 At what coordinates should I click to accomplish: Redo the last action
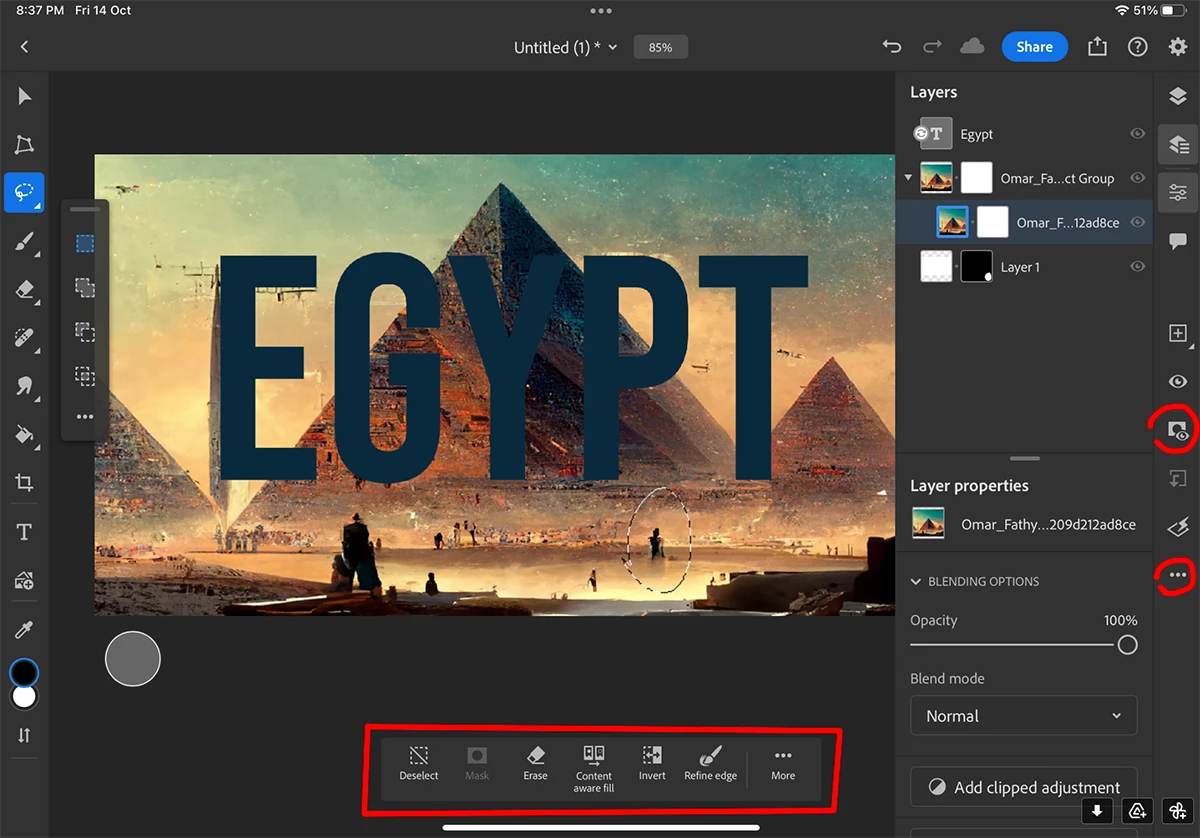tap(932, 47)
